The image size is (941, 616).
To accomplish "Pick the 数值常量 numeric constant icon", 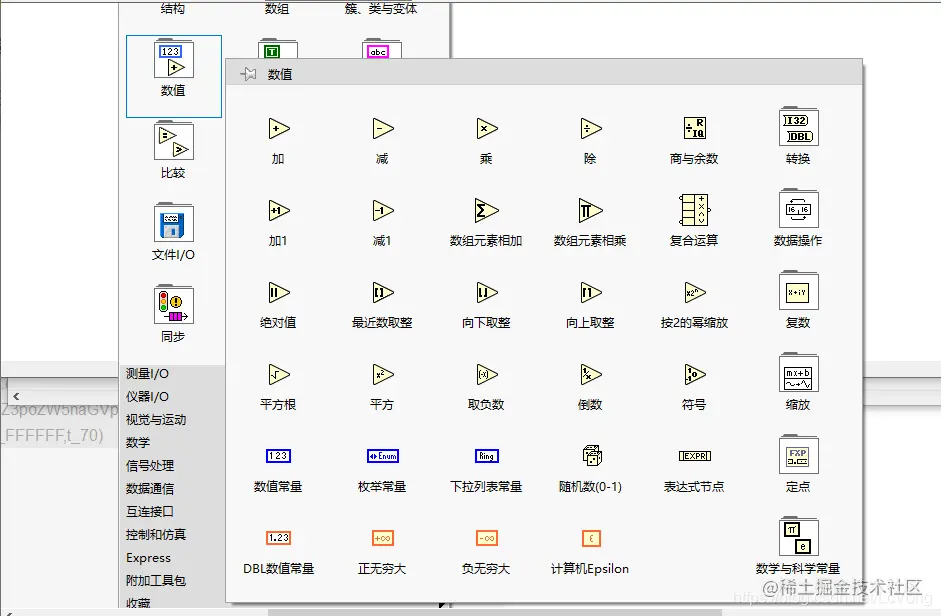I will pyautogui.click(x=277, y=458).
